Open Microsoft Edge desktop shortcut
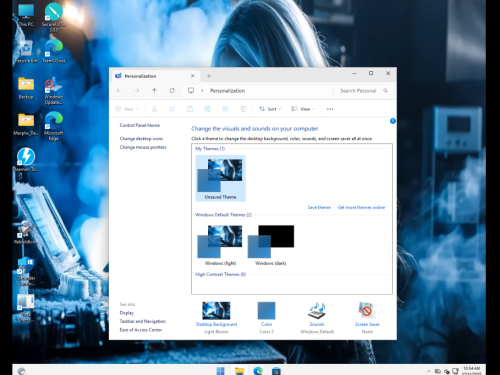This screenshot has height=375, width=500. tap(54, 126)
